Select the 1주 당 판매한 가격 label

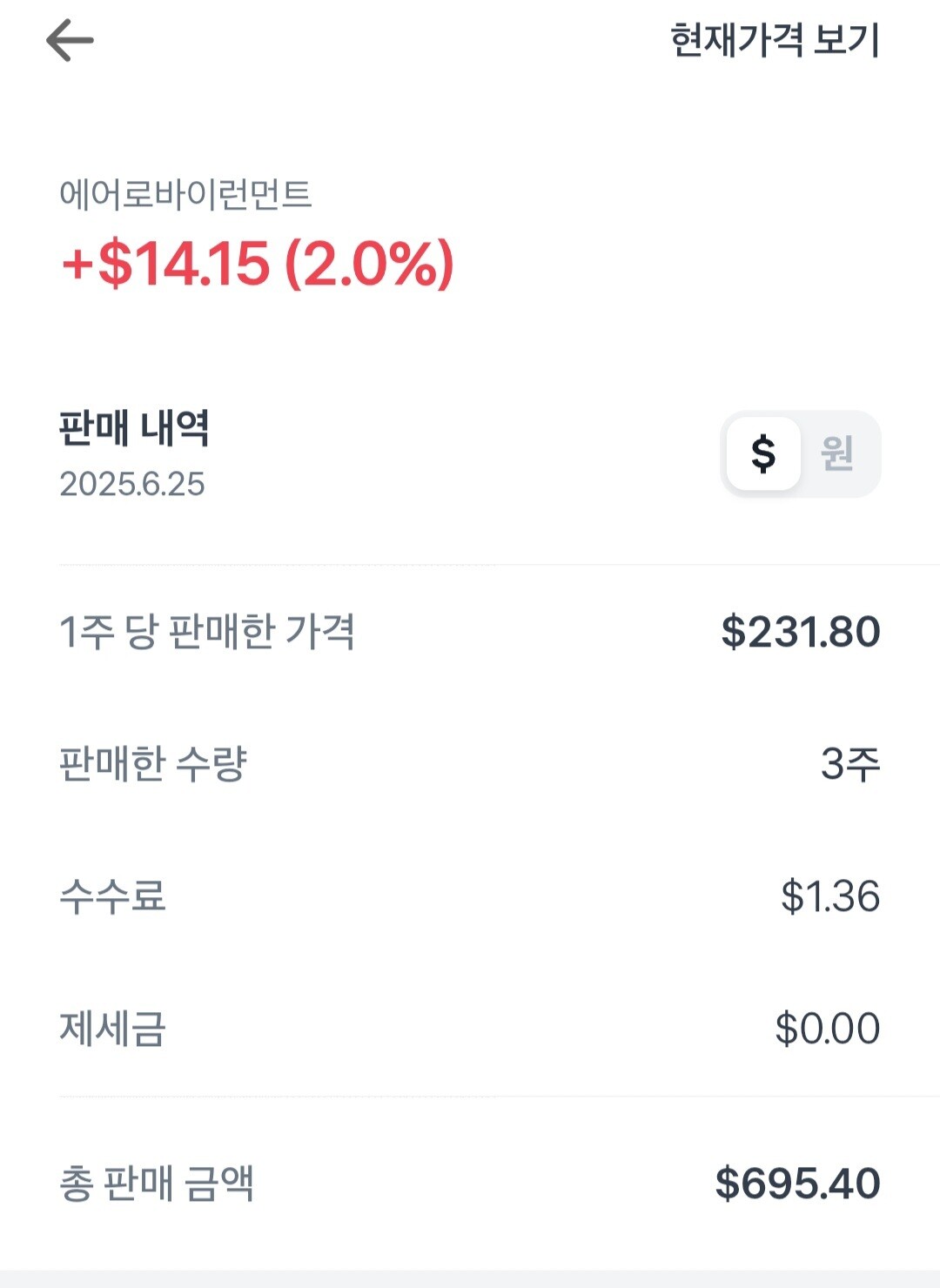[x=206, y=632]
